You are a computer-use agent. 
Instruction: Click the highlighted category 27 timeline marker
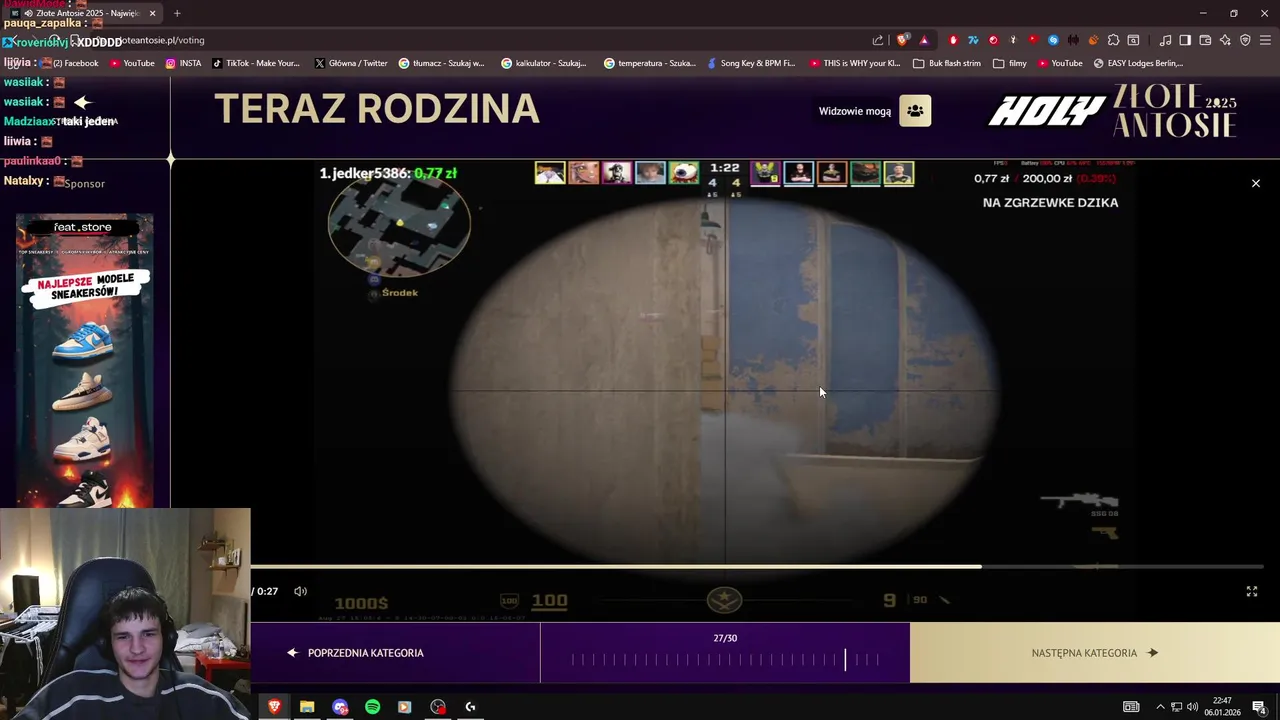click(845, 659)
